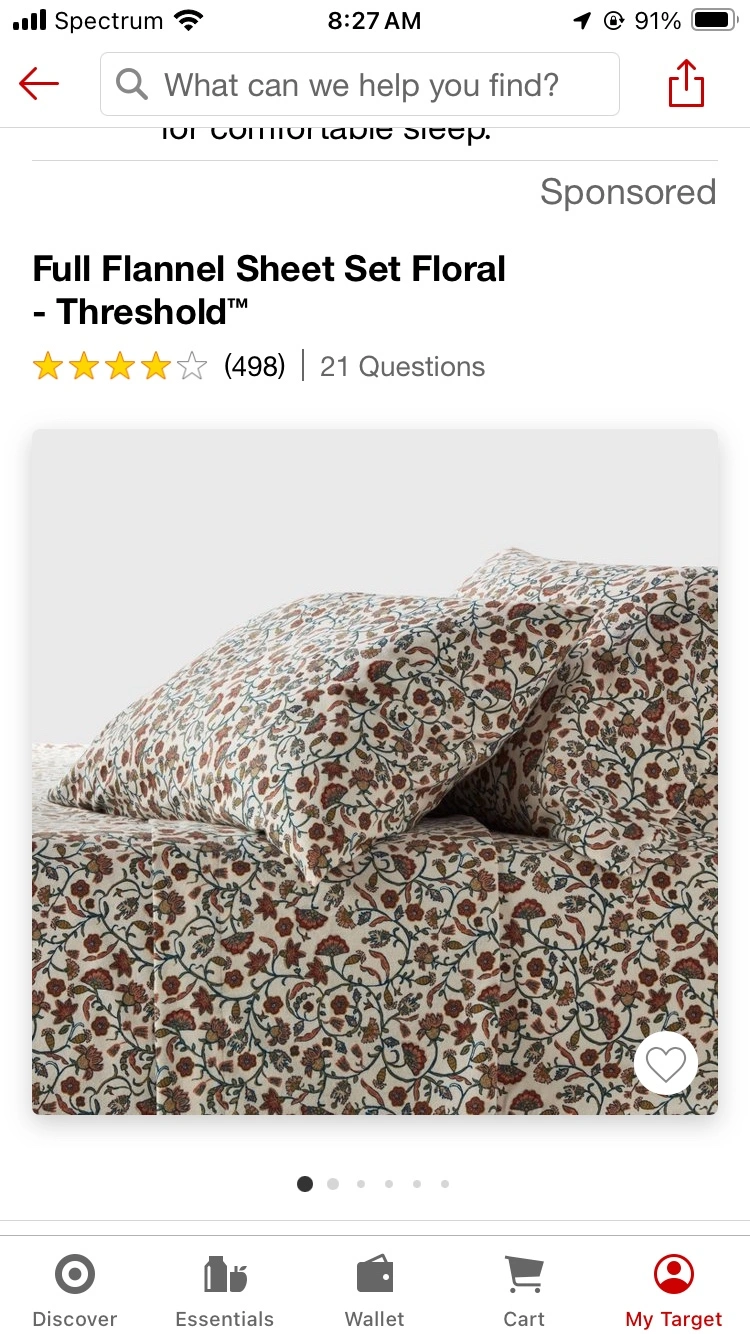Open the floral sheet product image
This screenshot has width=750, height=1334.
pyautogui.click(x=375, y=772)
